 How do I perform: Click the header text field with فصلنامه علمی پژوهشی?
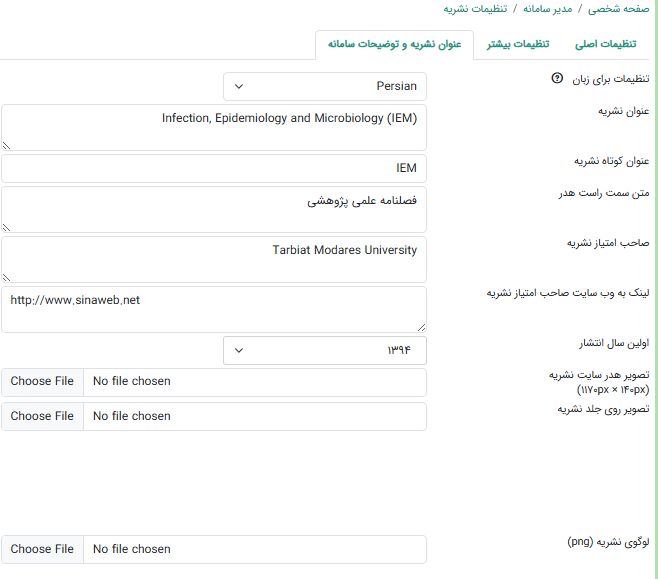214,209
